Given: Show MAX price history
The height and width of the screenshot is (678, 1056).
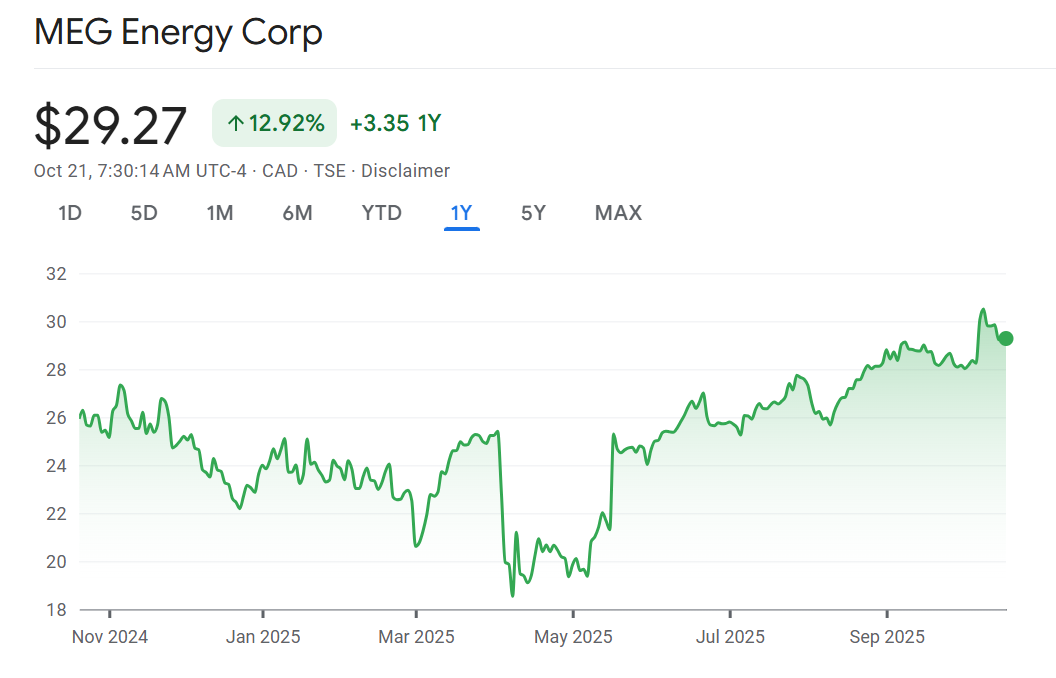Looking at the screenshot, I should pyautogui.click(x=618, y=213).
